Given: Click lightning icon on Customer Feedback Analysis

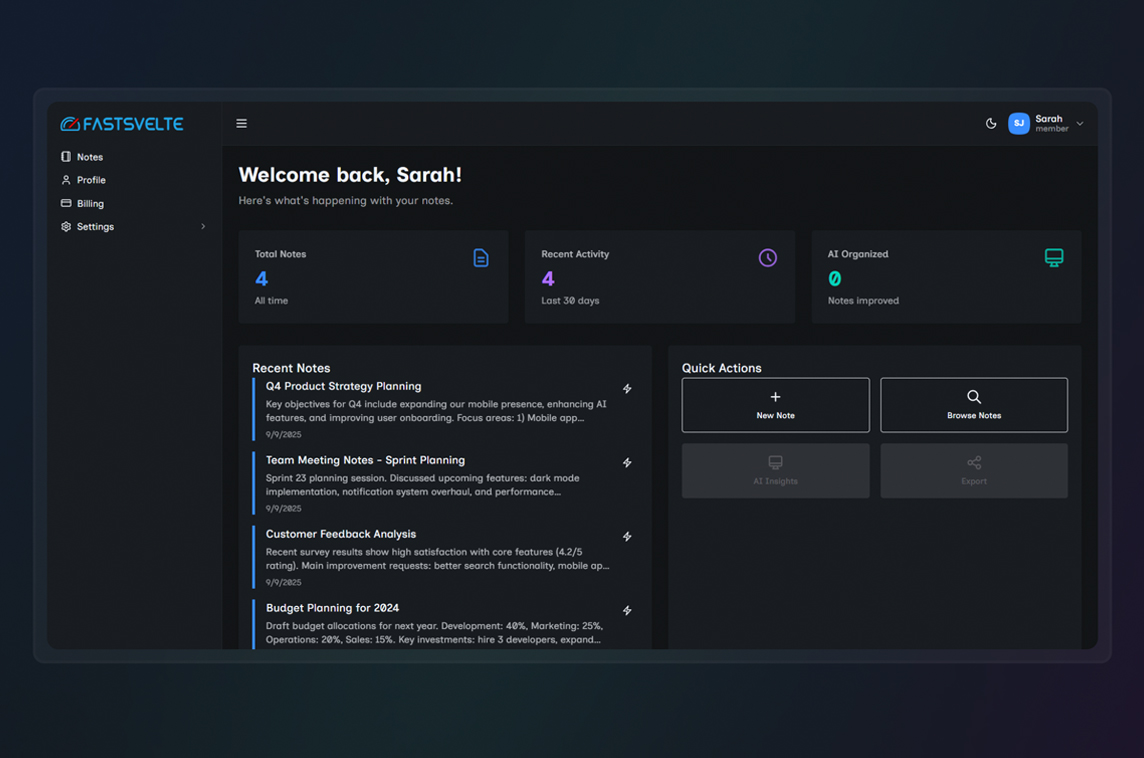Looking at the screenshot, I should tap(627, 536).
